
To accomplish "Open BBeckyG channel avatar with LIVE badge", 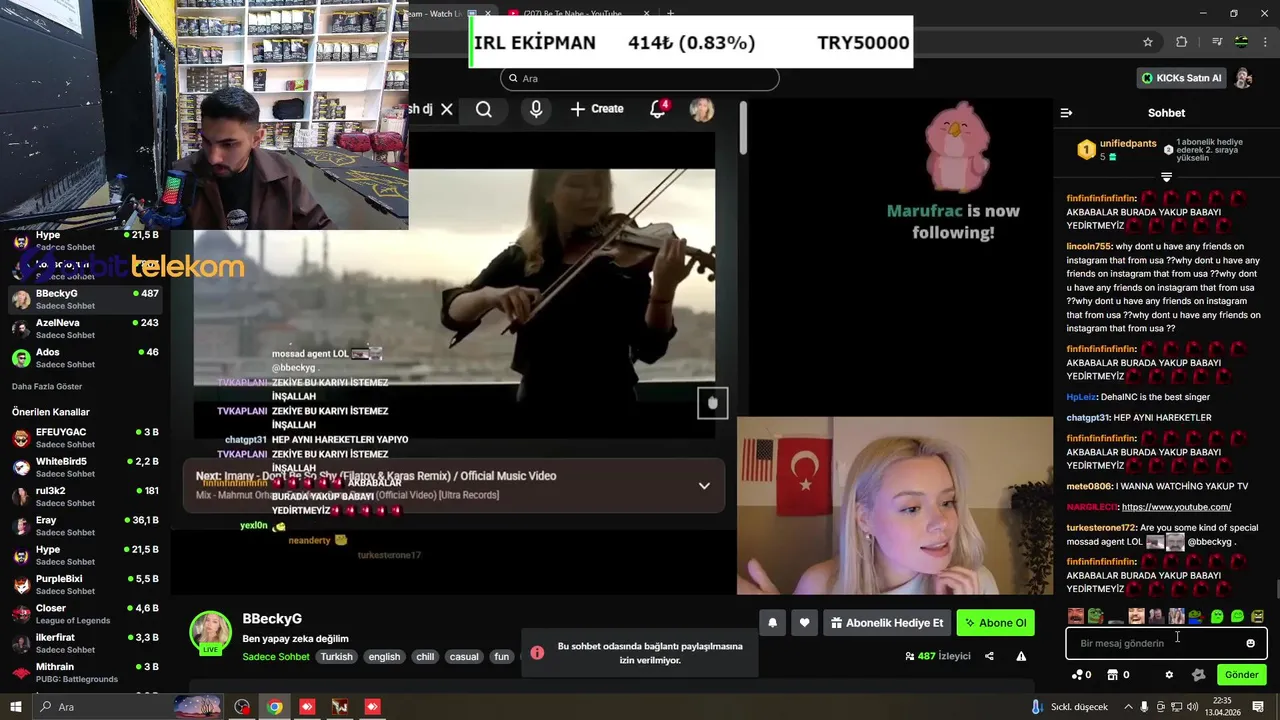I will pyautogui.click(x=211, y=632).
